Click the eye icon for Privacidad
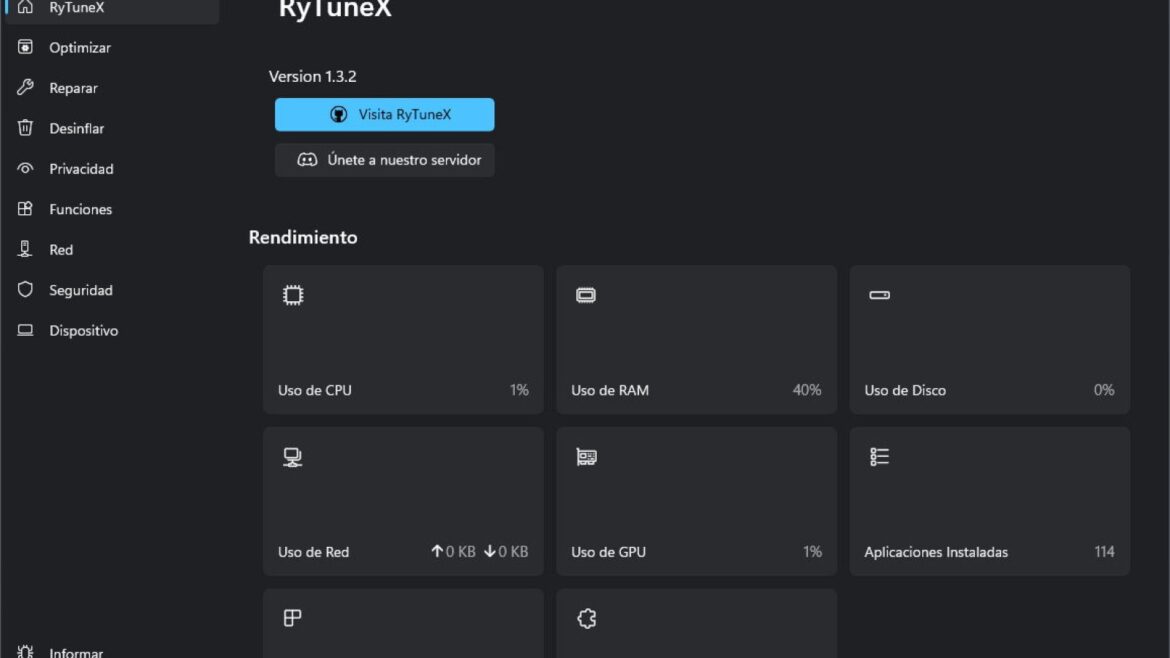This screenshot has height=658, width=1170. (25, 168)
